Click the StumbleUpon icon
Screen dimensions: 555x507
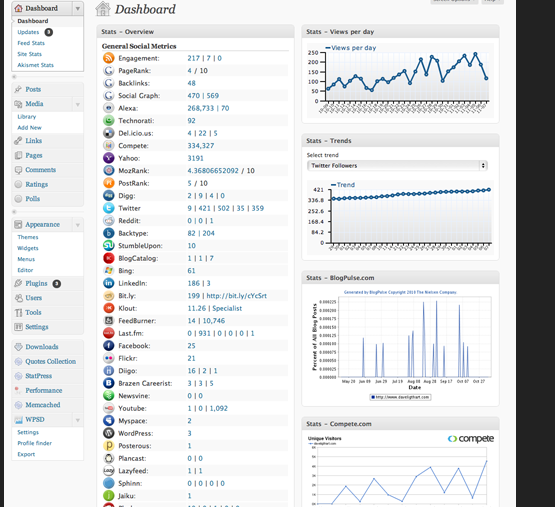[x=109, y=246]
